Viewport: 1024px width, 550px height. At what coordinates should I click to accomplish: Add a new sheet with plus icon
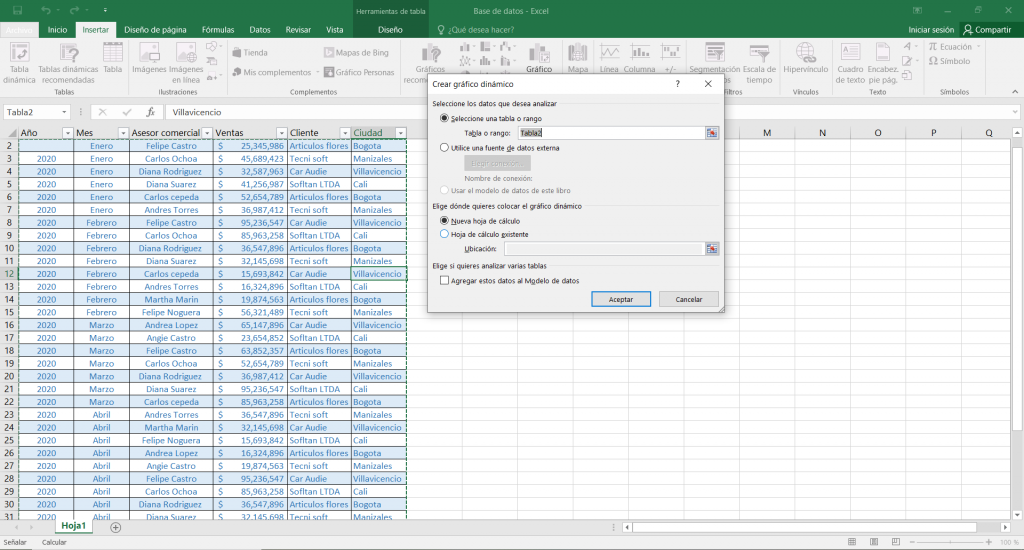tap(116, 527)
